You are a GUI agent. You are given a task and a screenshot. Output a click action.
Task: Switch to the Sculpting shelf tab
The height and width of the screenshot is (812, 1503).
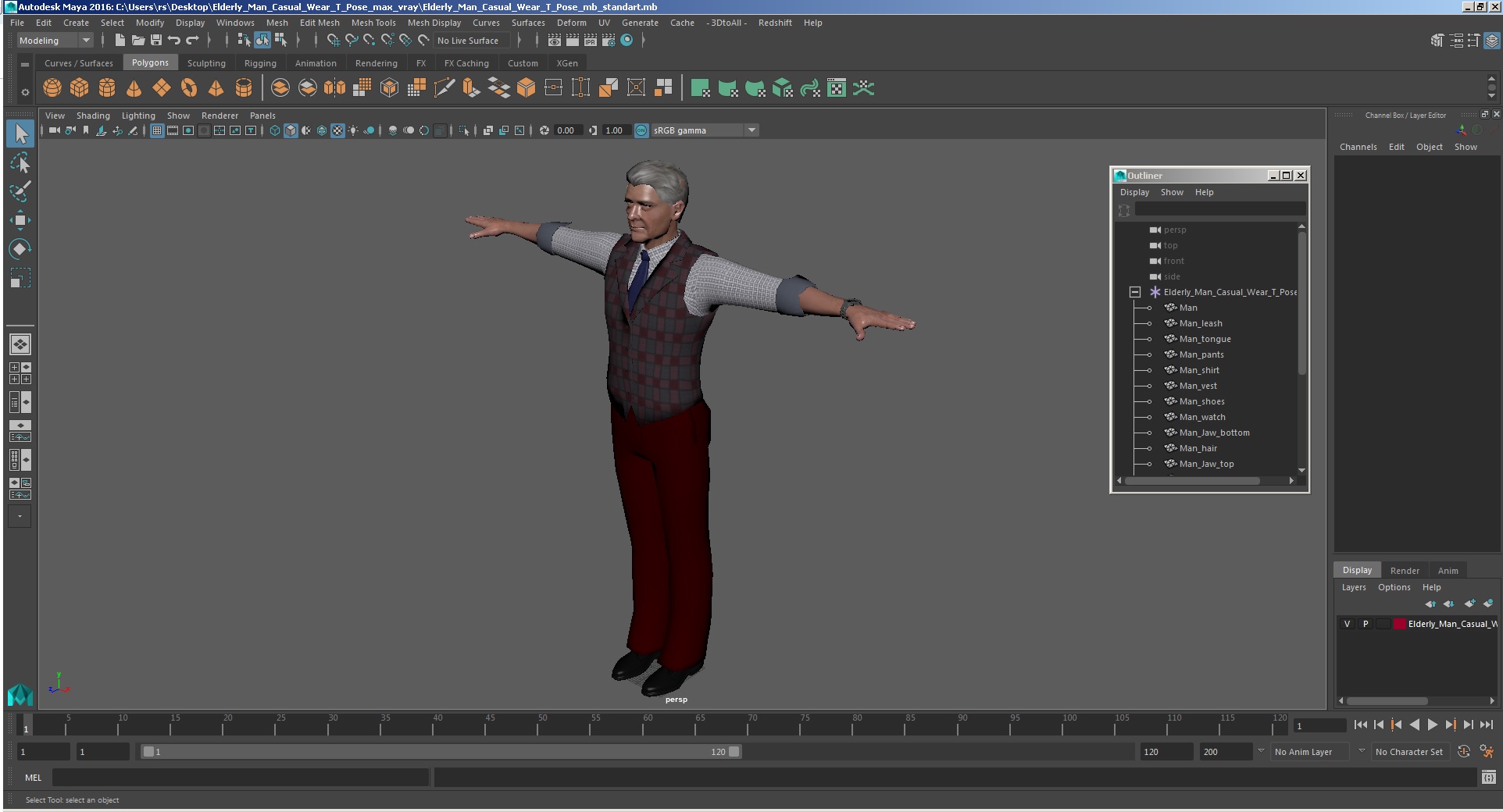[x=206, y=63]
